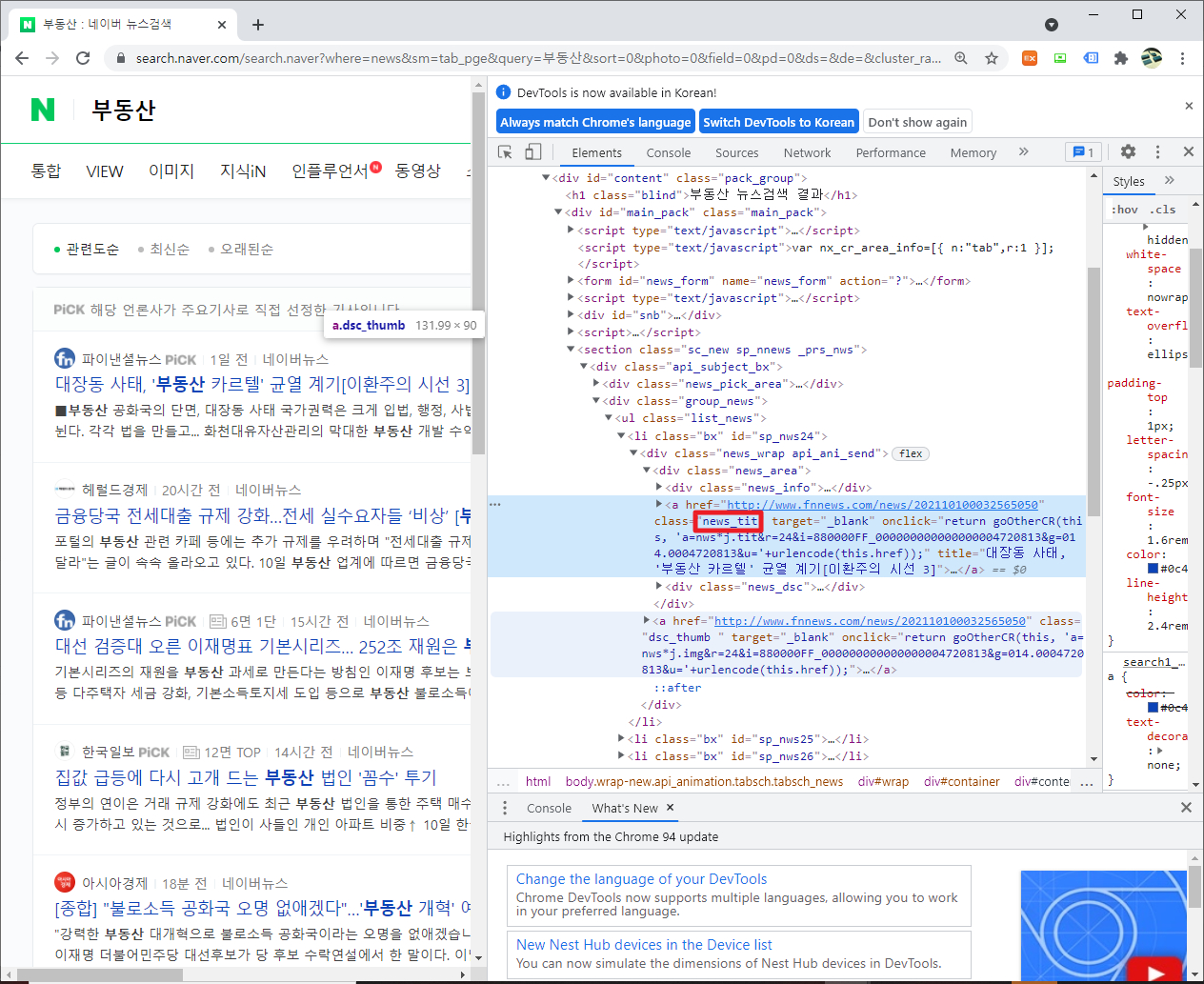The width and height of the screenshot is (1204, 984).
Task: Expand the div class="news_pick_area" node
Action: pos(596,384)
